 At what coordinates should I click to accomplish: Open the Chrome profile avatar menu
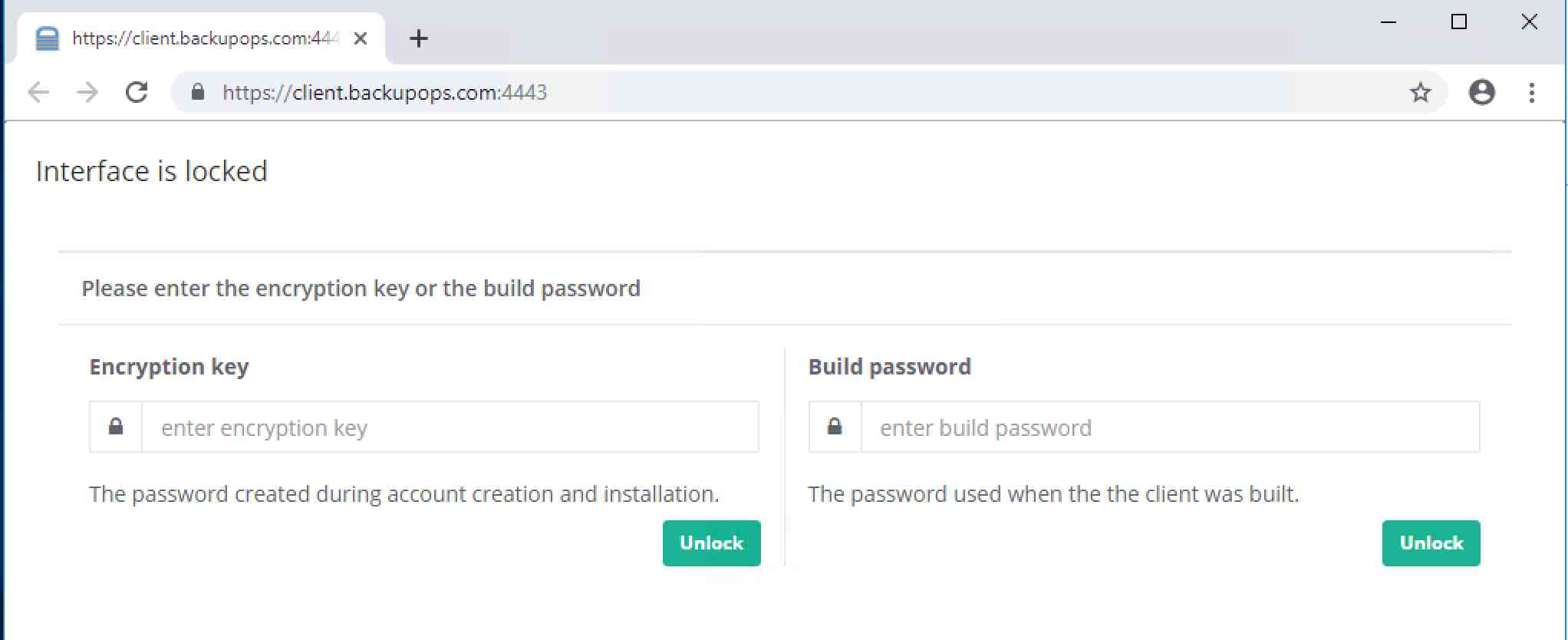1481,93
